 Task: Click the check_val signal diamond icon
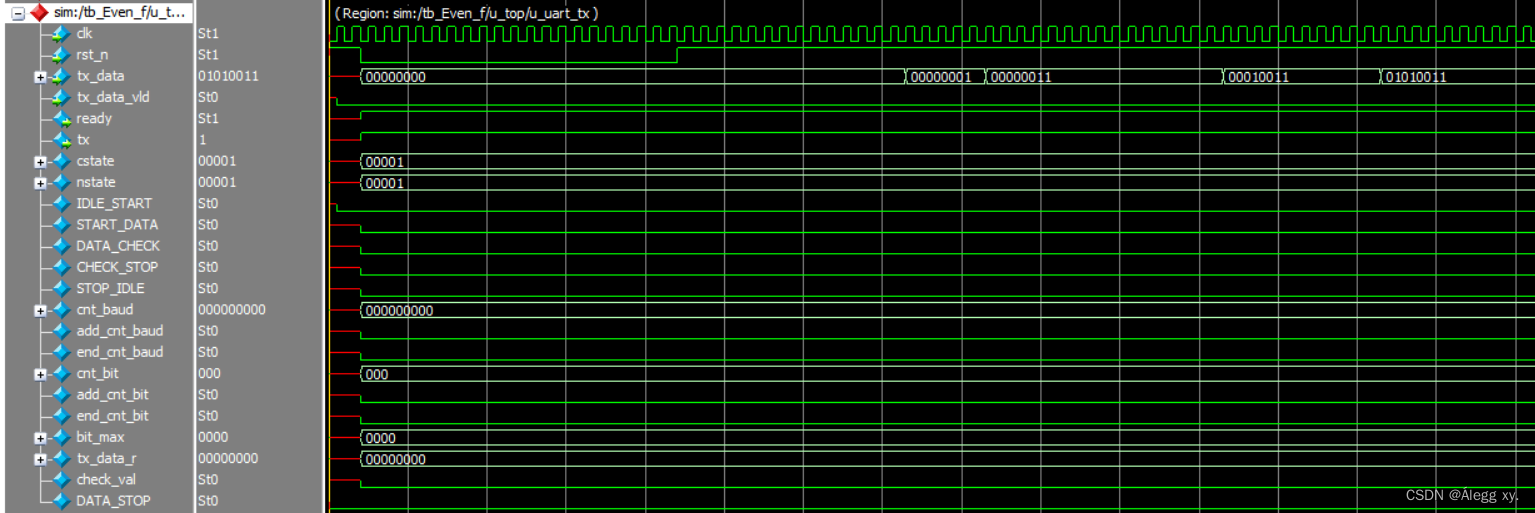click(x=61, y=480)
